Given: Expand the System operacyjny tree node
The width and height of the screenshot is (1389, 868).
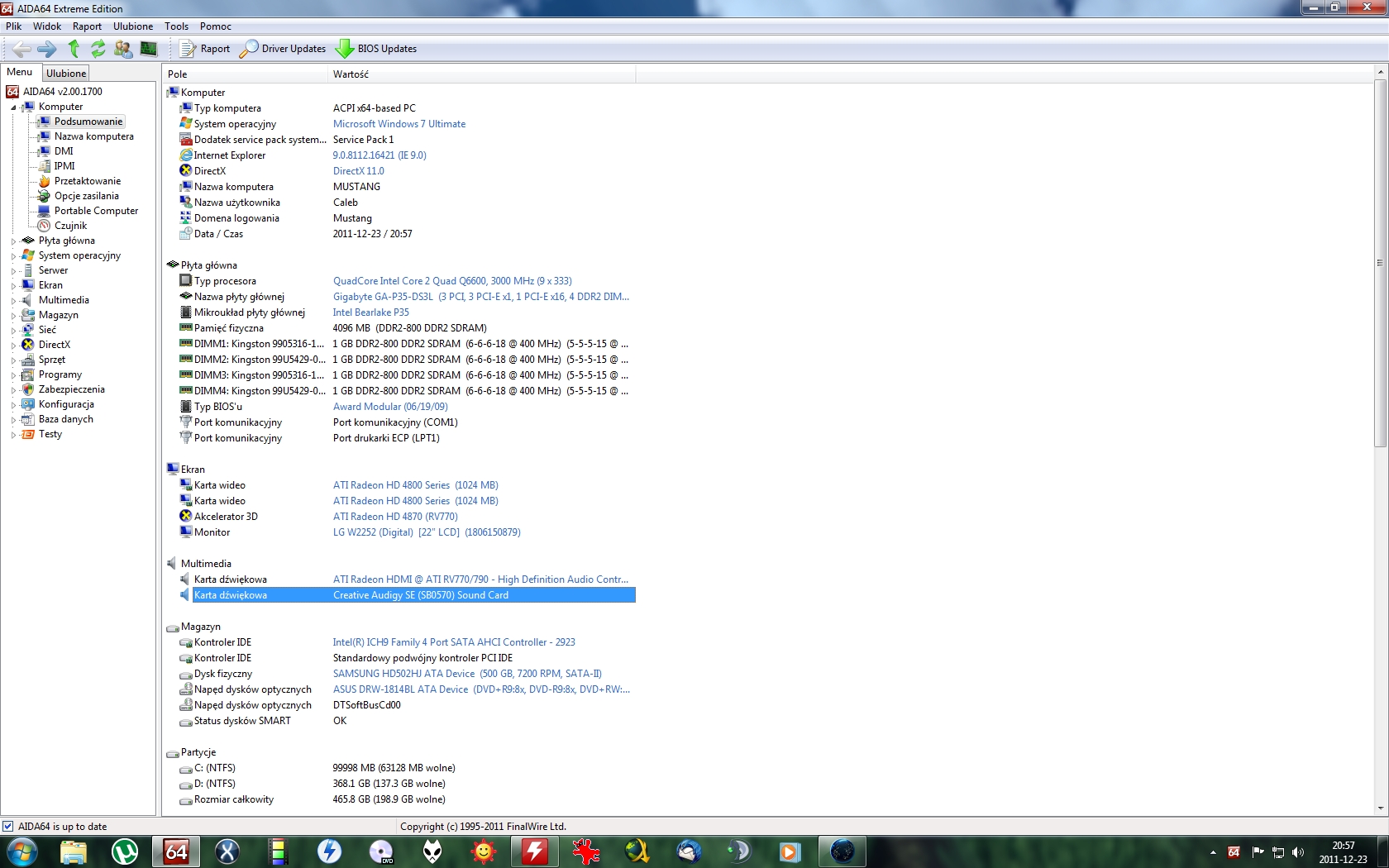Looking at the screenshot, I should (x=13, y=256).
